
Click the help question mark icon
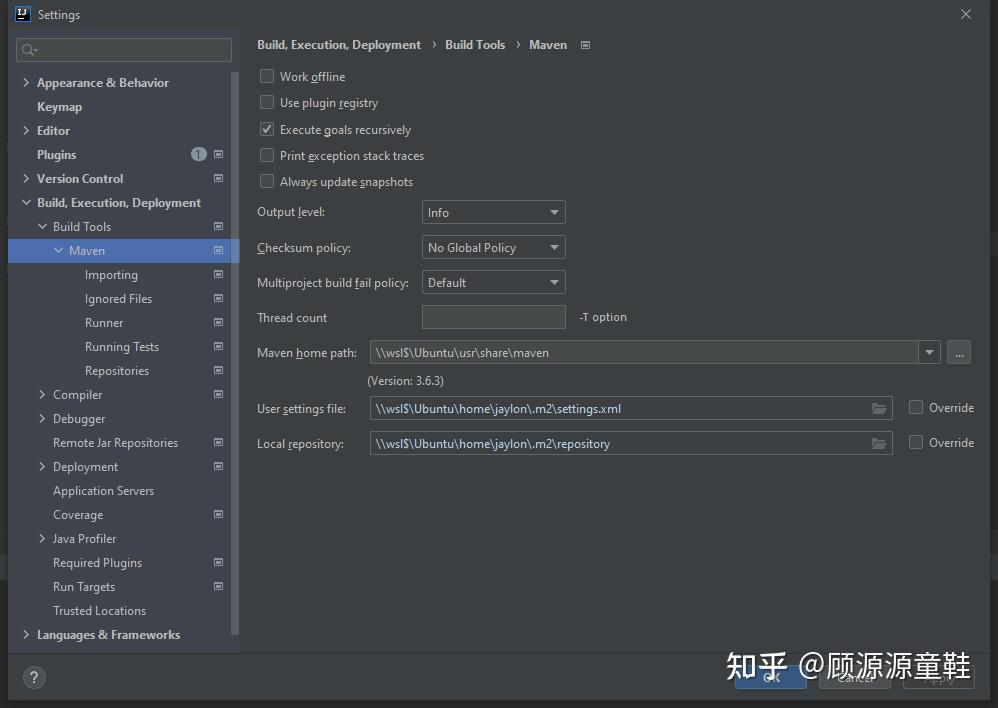pyautogui.click(x=33, y=677)
